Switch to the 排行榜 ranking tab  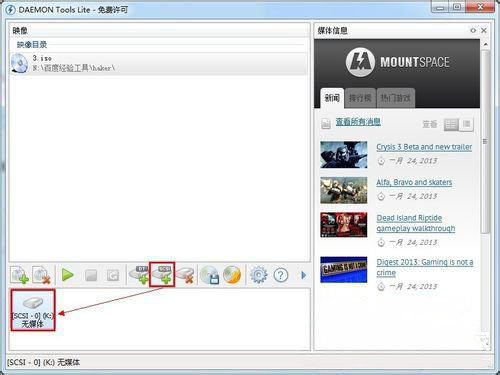click(360, 98)
